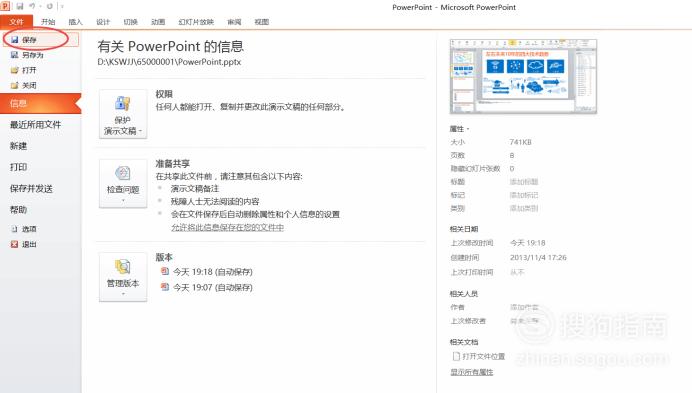Click the presentation preview thumbnail
Viewport: 692px width, 393px height.
pyautogui.click(x=523, y=76)
